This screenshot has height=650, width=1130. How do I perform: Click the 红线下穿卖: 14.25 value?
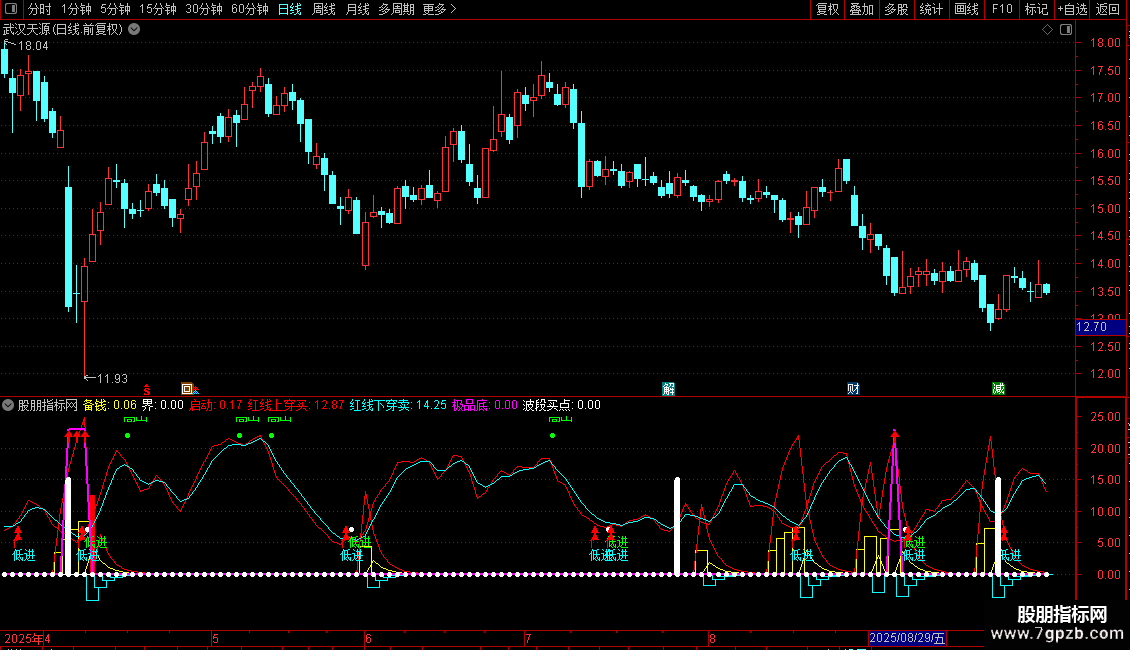pyautogui.click(x=398, y=405)
